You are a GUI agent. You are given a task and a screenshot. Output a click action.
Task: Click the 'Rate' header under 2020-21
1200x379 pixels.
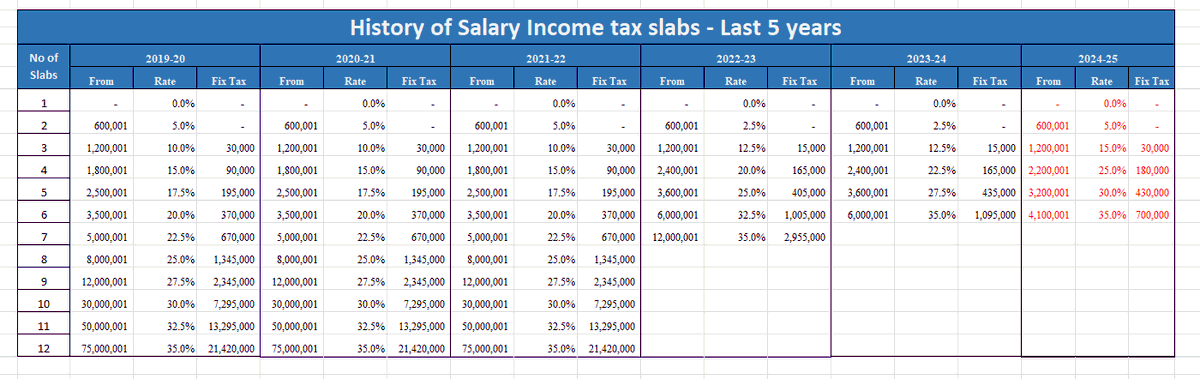(356, 80)
